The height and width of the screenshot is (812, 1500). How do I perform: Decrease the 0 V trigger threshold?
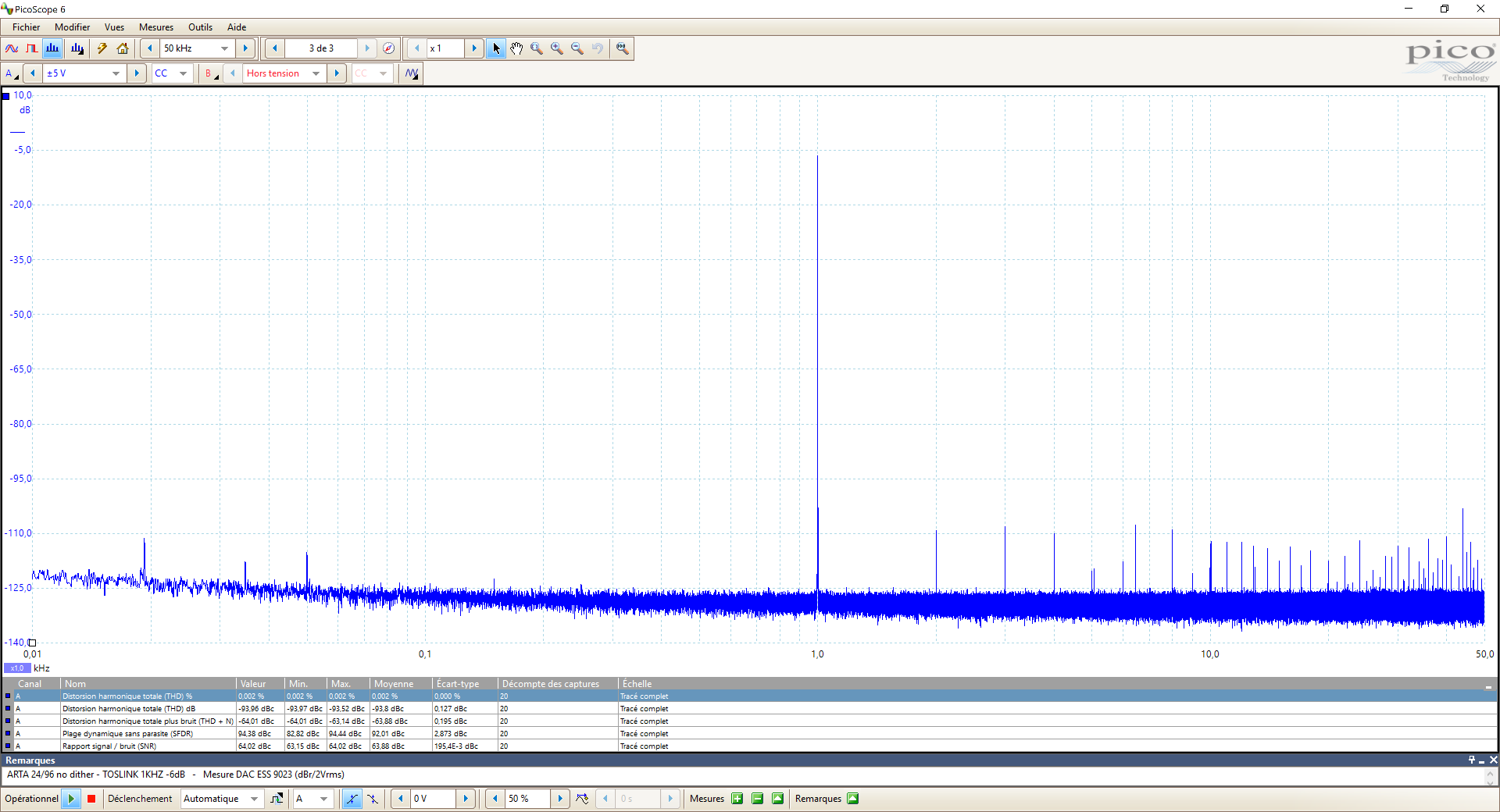400,799
